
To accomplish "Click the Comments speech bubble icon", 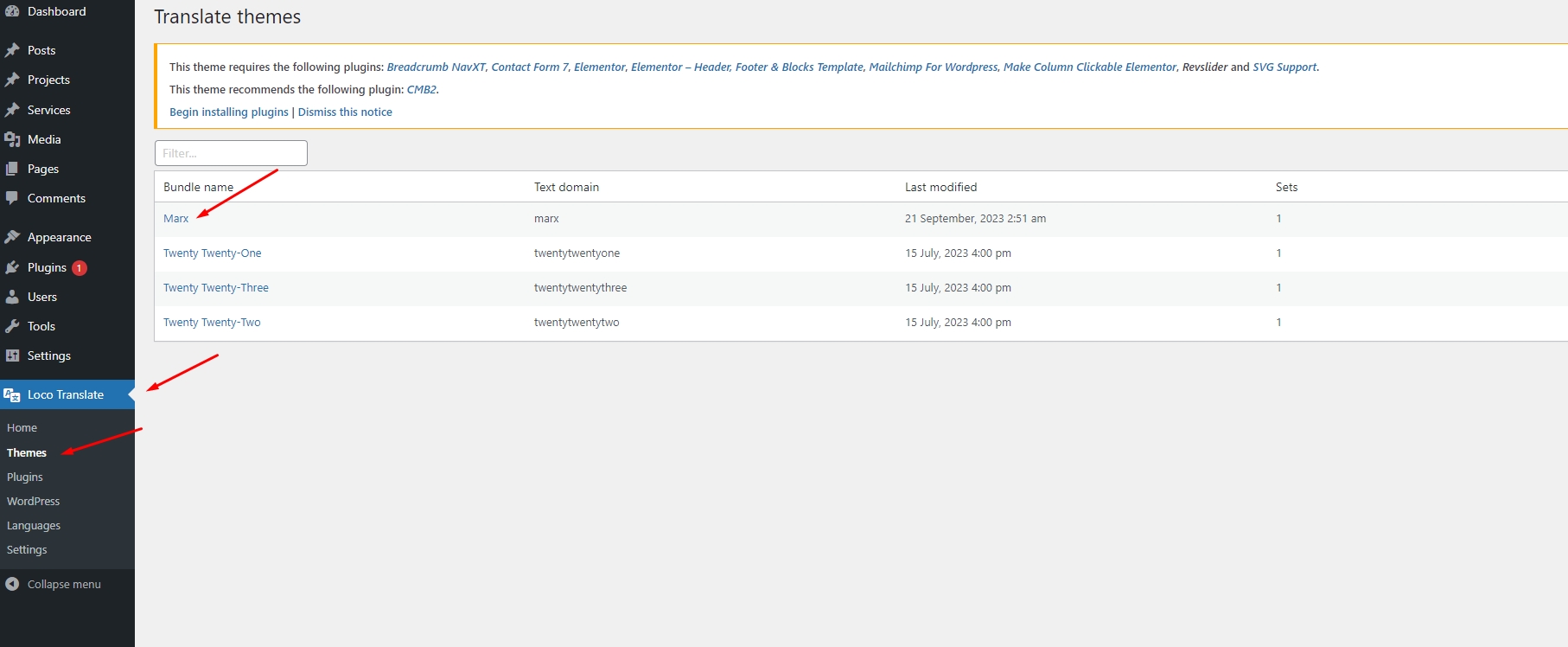I will click(12, 198).
